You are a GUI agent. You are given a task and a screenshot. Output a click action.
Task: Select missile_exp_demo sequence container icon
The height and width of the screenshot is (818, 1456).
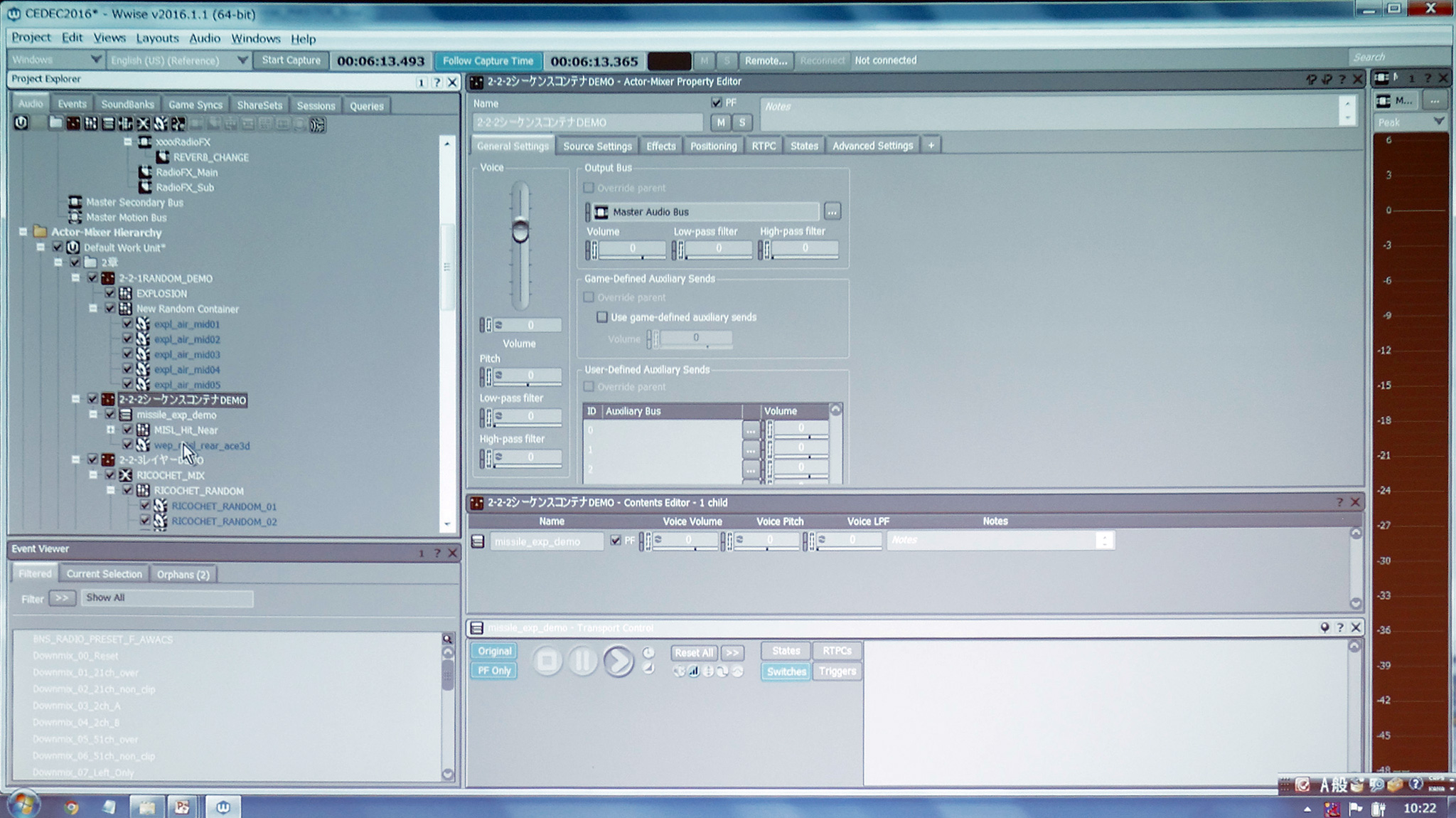126,415
